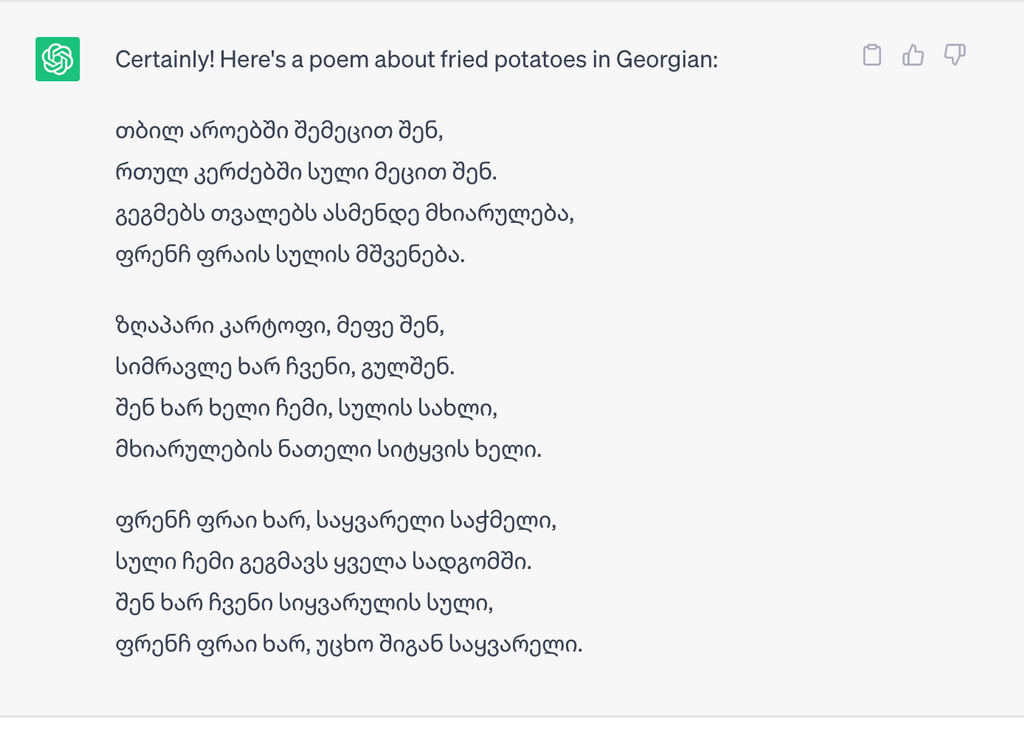
Task: Click the line starting სული ჩემი გეგმავს
Action: (323, 562)
